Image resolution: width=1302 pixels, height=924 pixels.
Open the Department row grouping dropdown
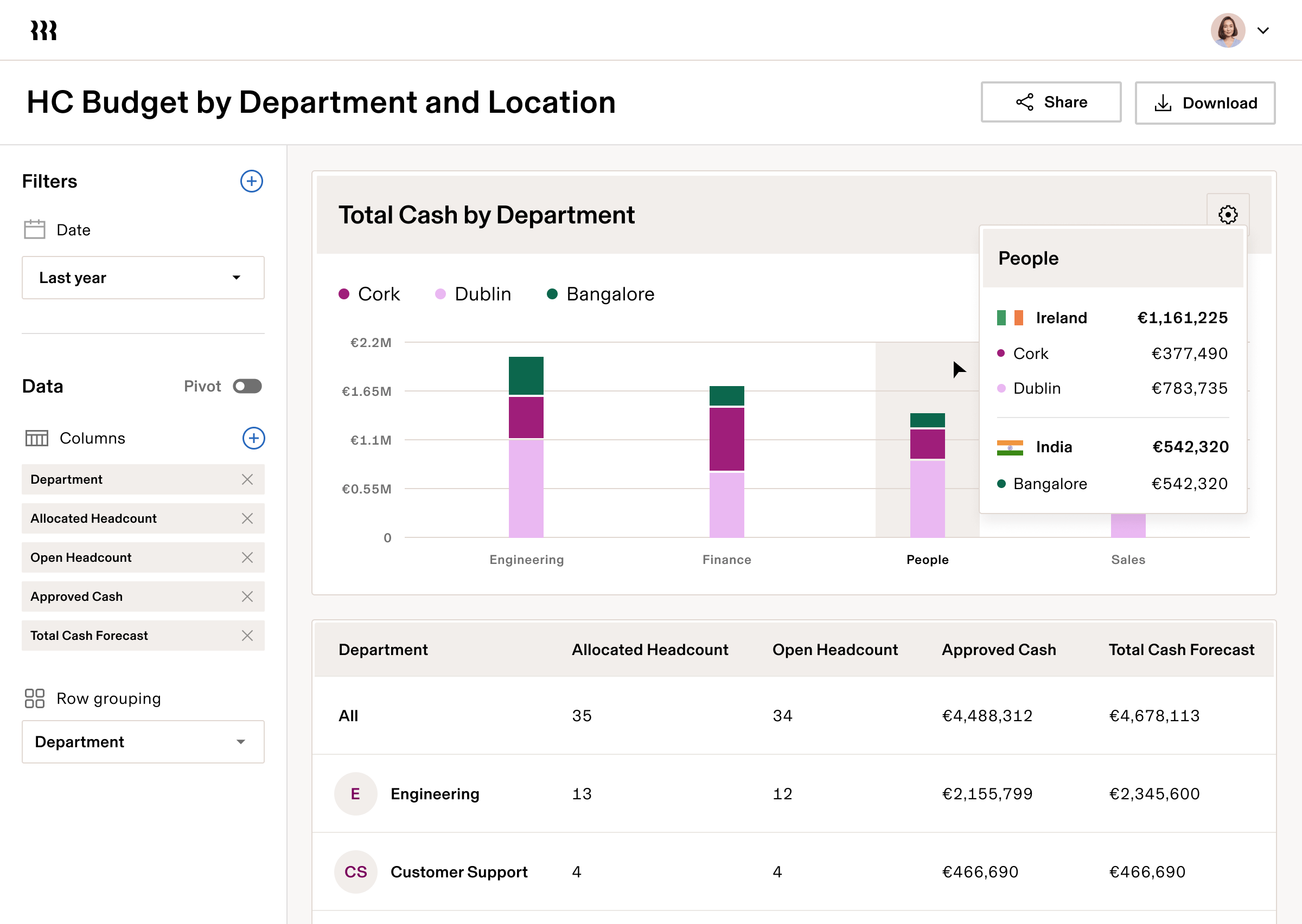pos(142,741)
